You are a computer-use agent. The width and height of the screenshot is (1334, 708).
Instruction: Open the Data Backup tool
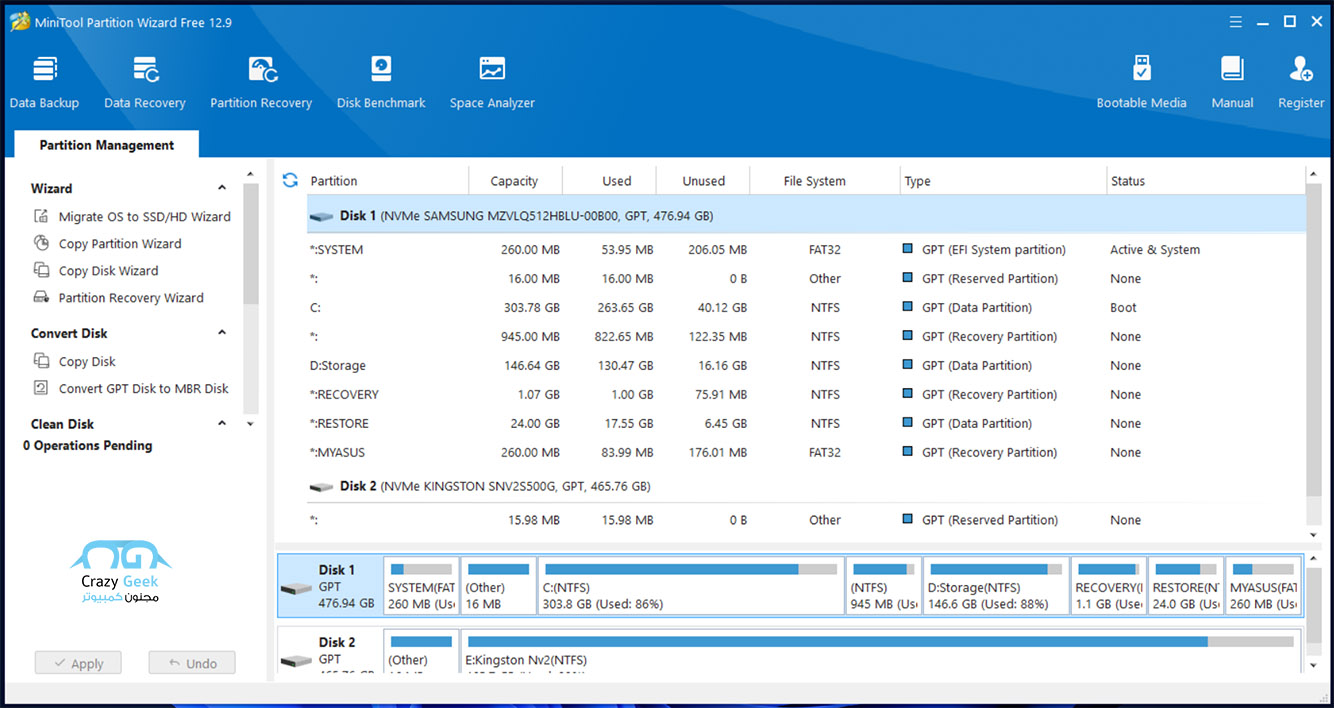pyautogui.click(x=44, y=78)
